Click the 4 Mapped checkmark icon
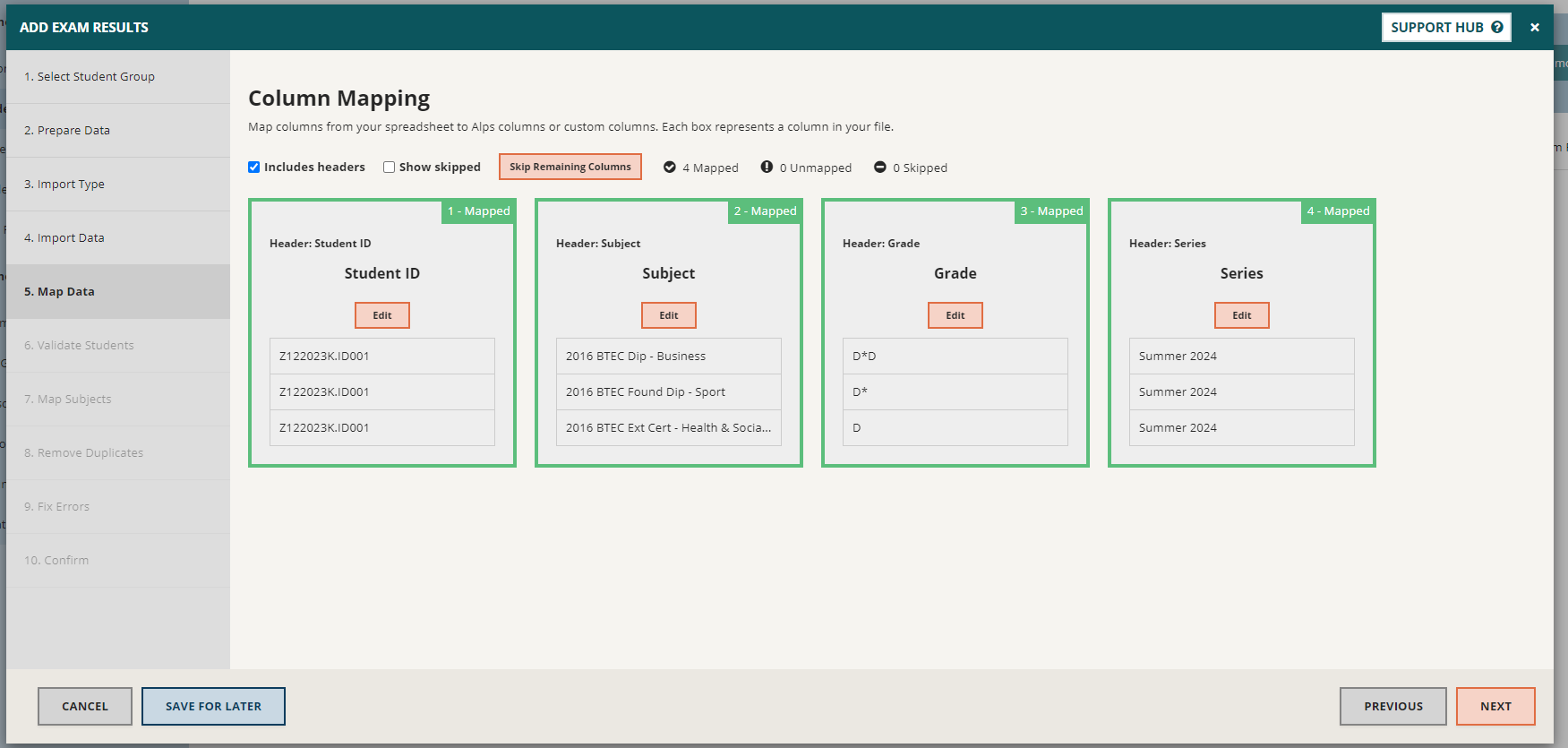 670,167
